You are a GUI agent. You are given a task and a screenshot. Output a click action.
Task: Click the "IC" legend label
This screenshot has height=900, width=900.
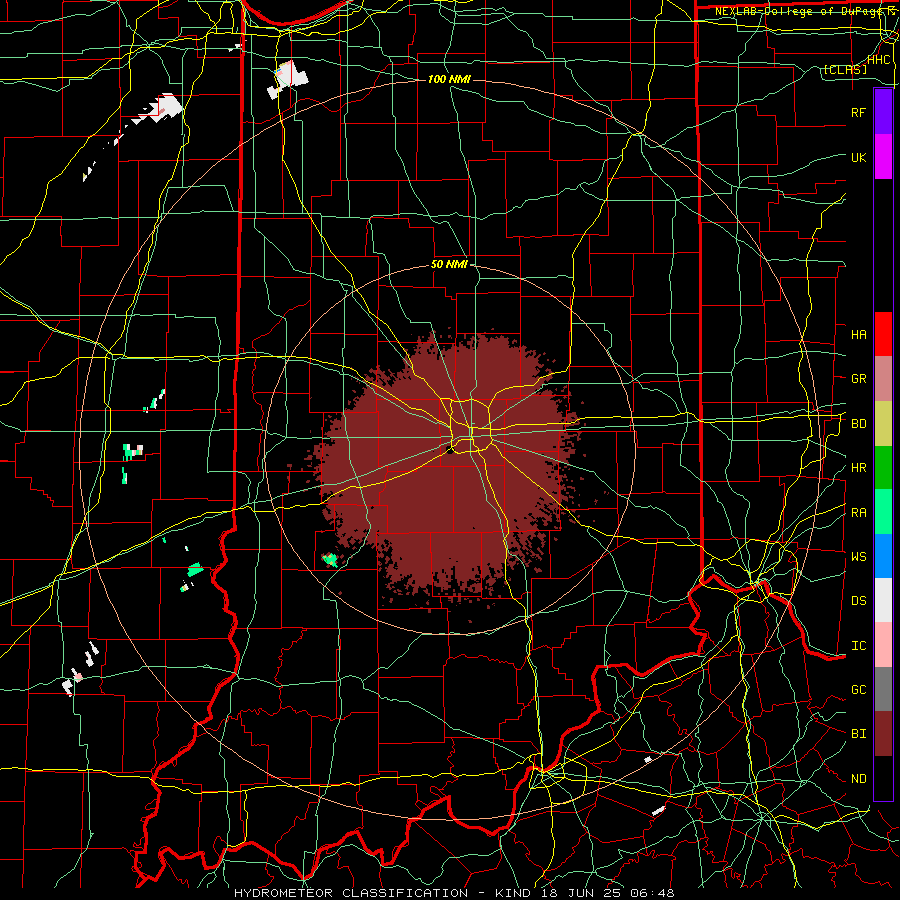(858, 646)
